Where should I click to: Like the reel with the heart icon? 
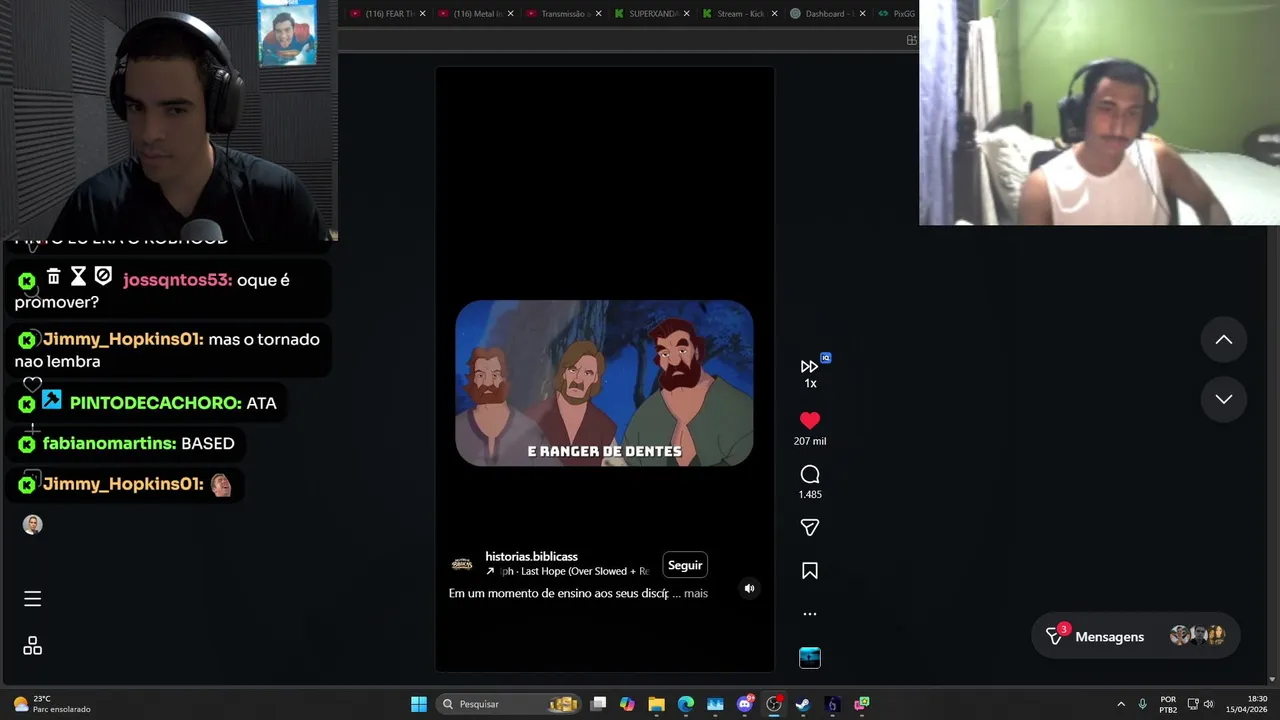[x=810, y=421]
